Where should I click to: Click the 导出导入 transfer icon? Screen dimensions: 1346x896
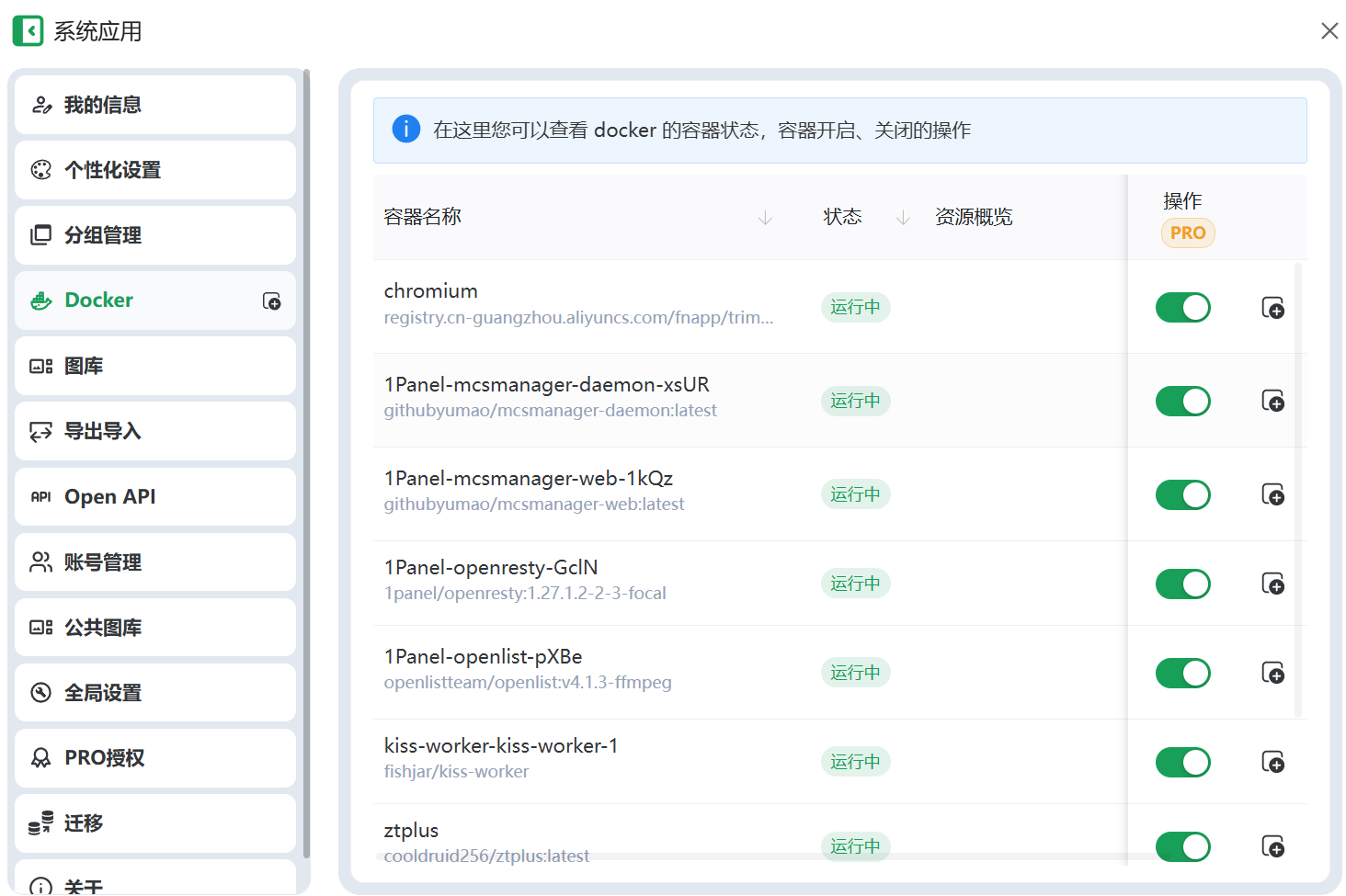(x=41, y=431)
